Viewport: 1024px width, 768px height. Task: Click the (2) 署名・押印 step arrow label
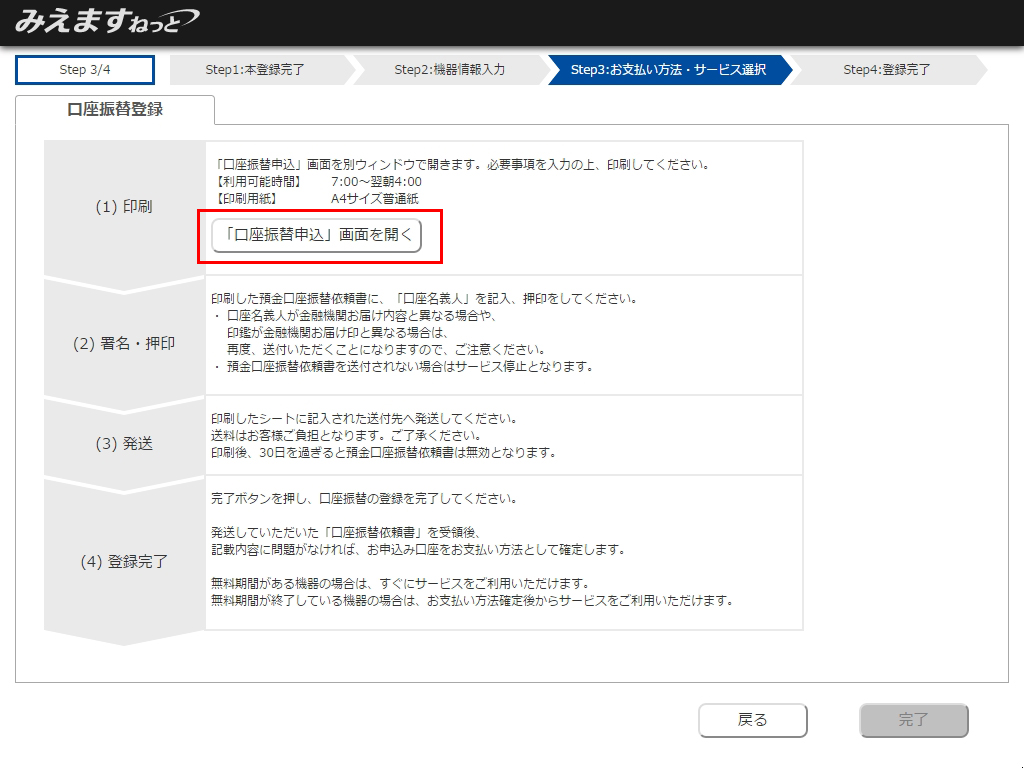(124, 343)
